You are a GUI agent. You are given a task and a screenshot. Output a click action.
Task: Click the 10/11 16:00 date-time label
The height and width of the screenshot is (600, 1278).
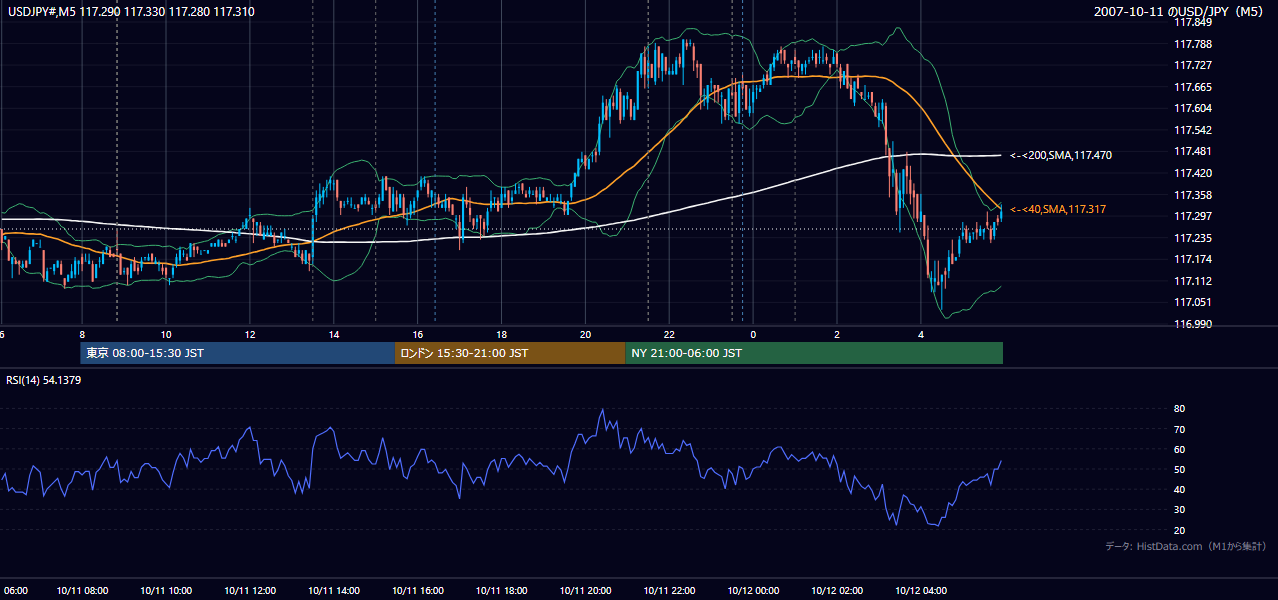coord(418,591)
